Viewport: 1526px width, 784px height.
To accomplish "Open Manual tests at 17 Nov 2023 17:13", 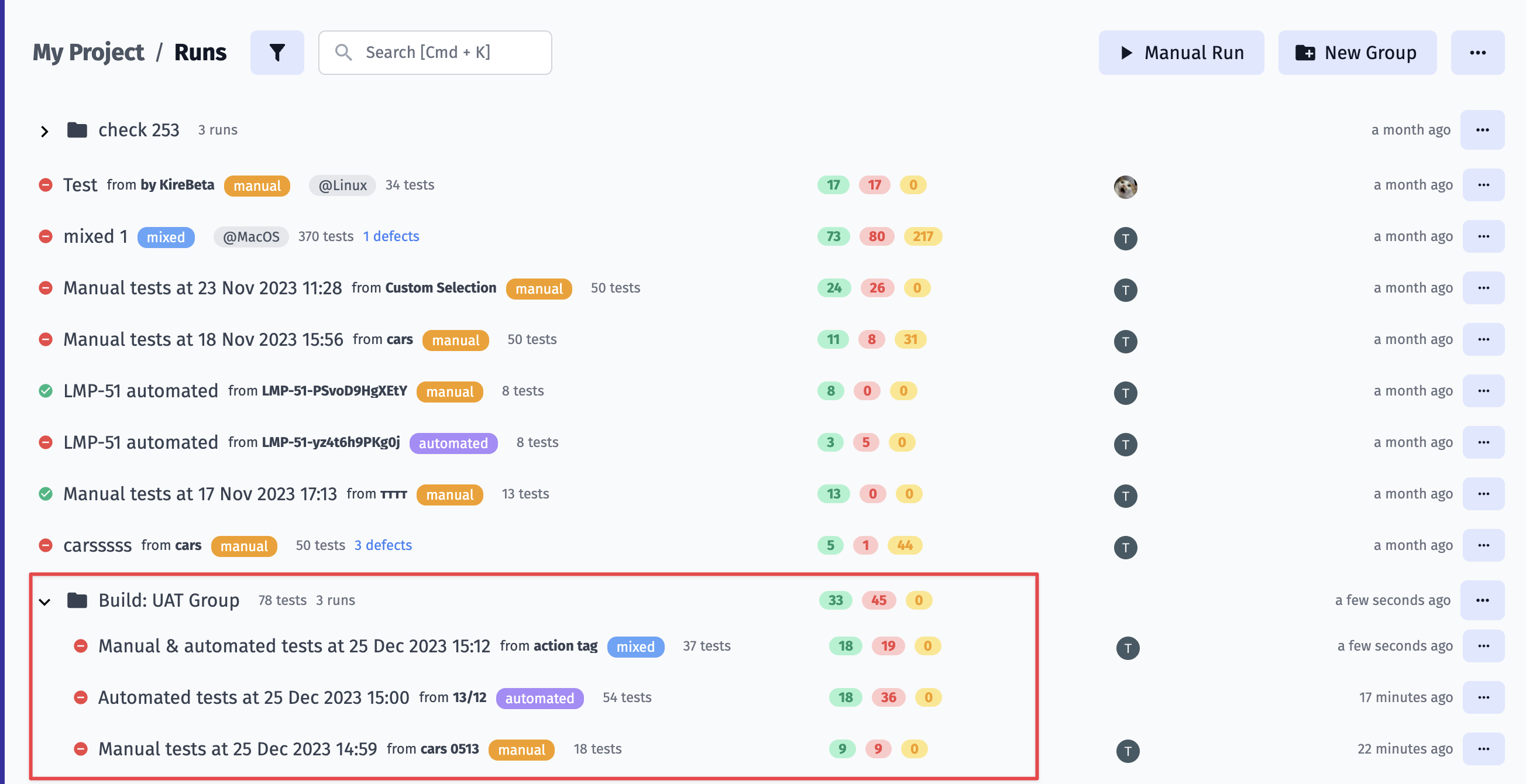I will pos(200,494).
